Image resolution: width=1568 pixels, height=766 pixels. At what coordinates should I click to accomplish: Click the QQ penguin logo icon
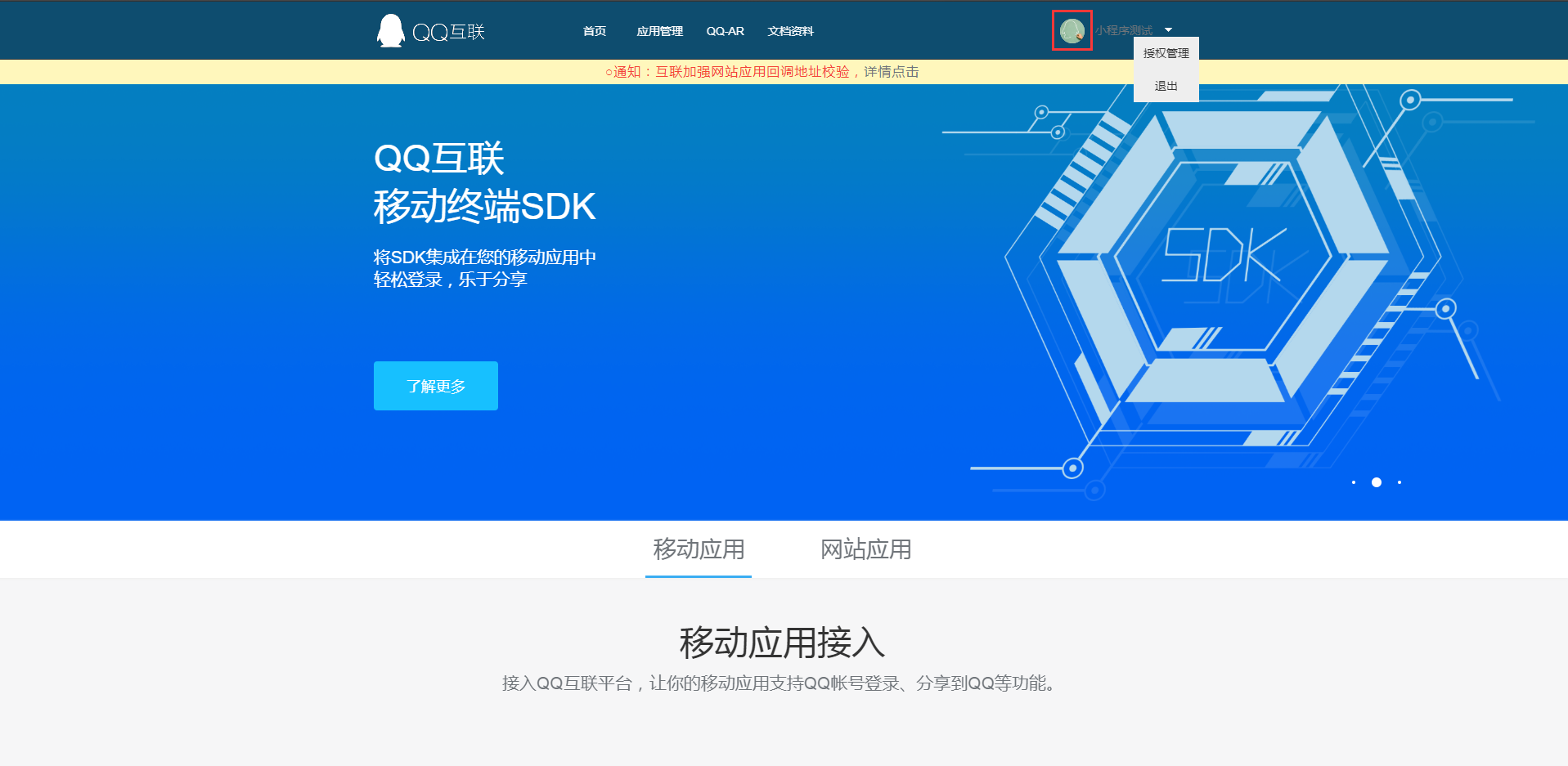391,31
